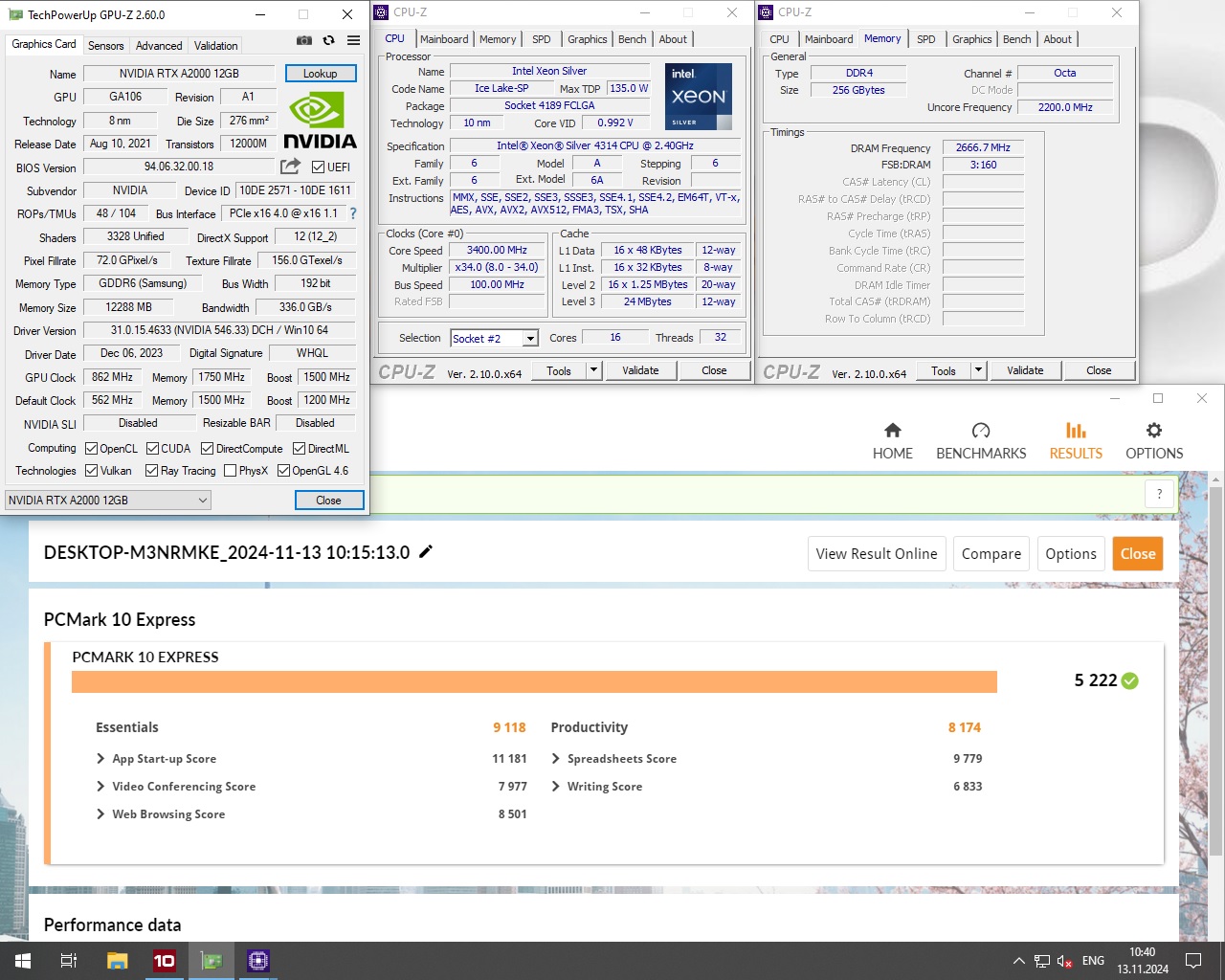Open PCMark BENCHMARKS section
The height and width of the screenshot is (980, 1225).
tap(981, 441)
